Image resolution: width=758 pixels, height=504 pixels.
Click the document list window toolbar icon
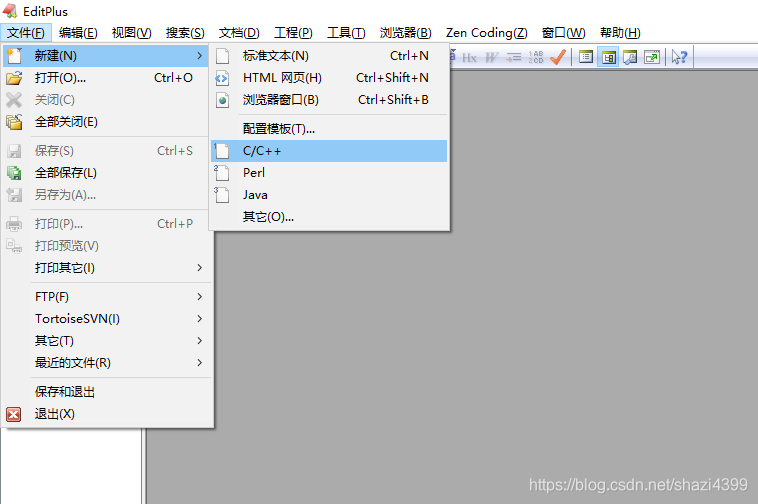click(x=586, y=58)
